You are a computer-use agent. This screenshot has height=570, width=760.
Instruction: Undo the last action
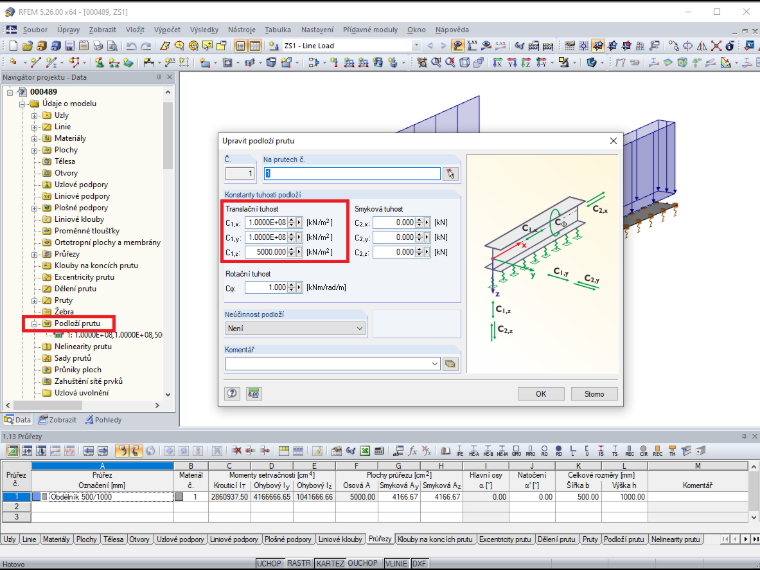click(131, 46)
